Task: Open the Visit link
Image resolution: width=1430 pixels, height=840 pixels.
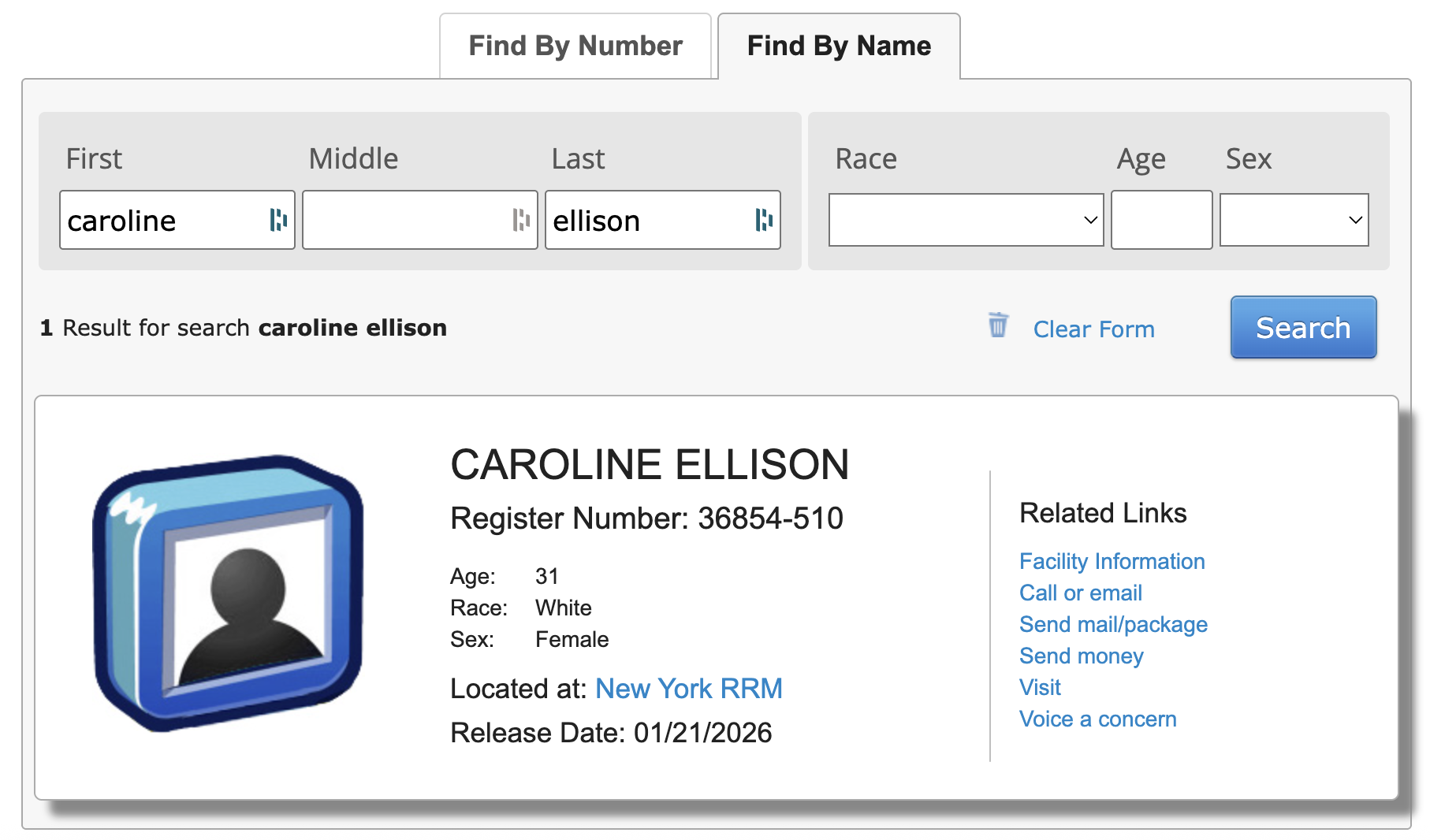Action: pyautogui.click(x=1039, y=687)
